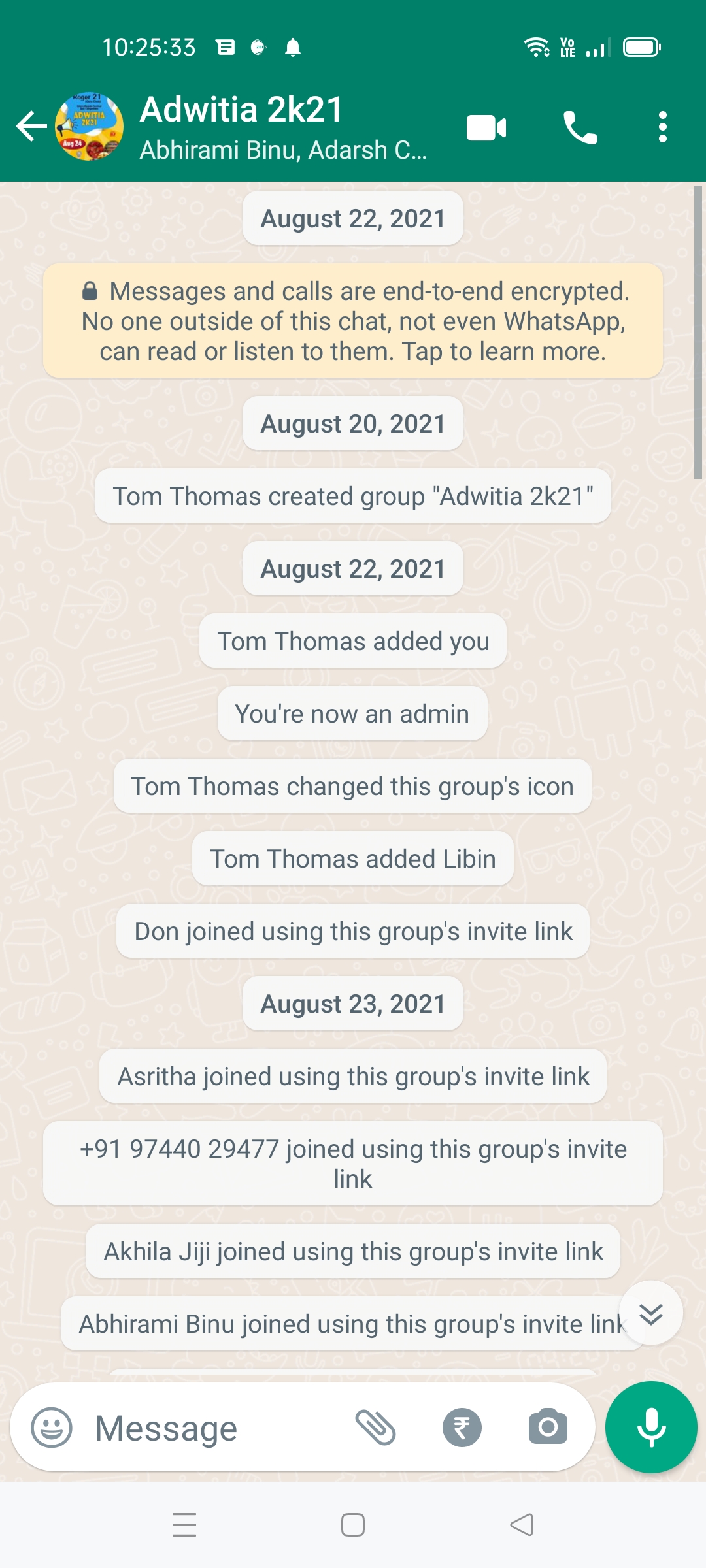Jump to latest messages with double chevron
The width and height of the screenshot is (706, 1568).
pyautogui.click(x=651, y=1314)
